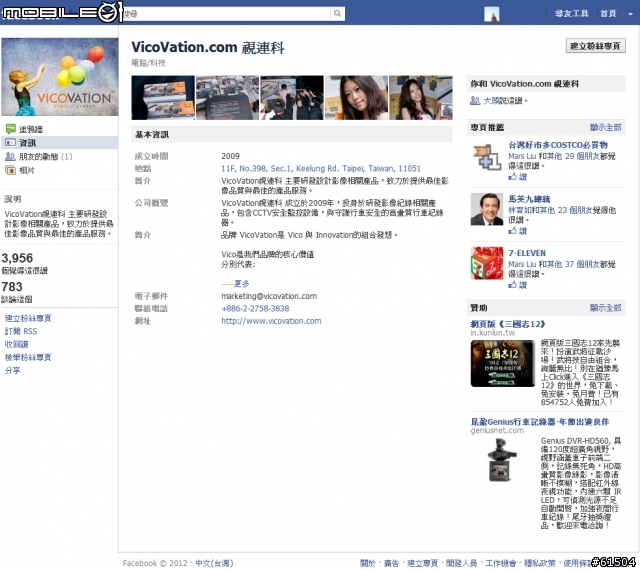The height and width of the screenshot is (570, 640).
Task: Click the 收回讚 unlike link
Action: point(16,344)
